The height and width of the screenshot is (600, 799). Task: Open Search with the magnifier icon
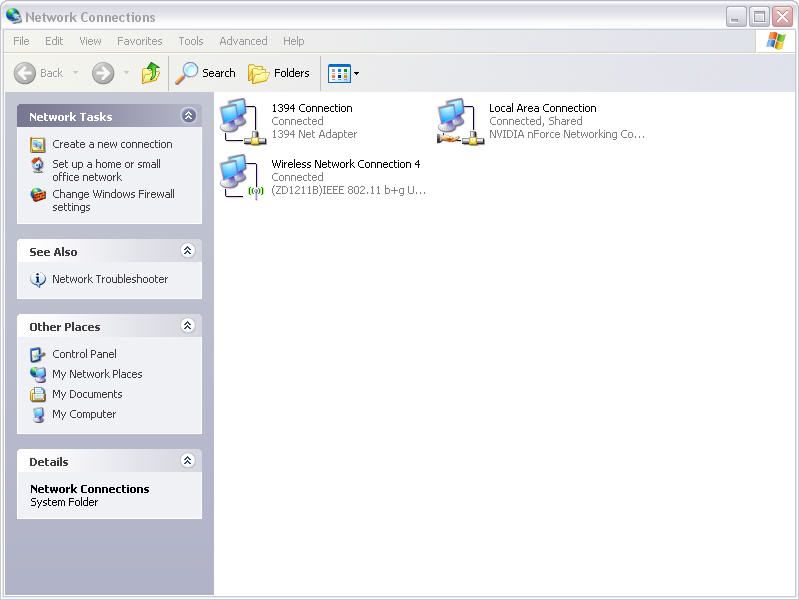click(187, 73)
